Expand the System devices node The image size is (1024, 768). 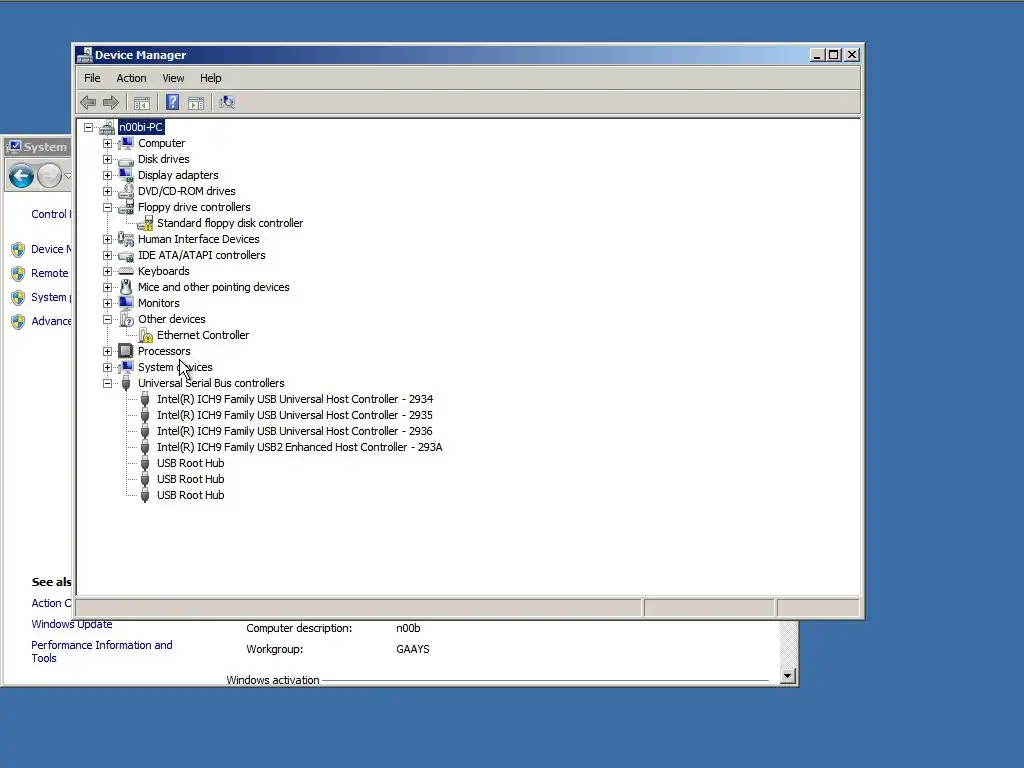[107, 367]
